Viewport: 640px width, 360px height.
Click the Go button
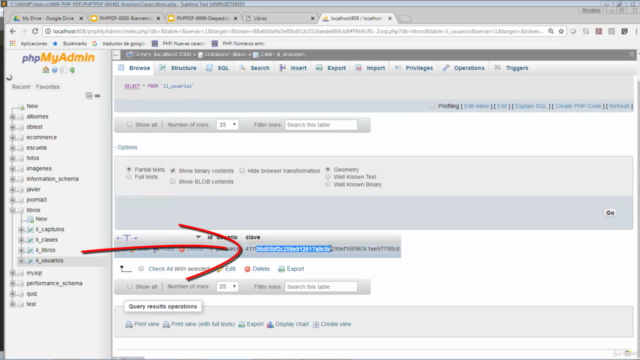click(x=610, y=213)
